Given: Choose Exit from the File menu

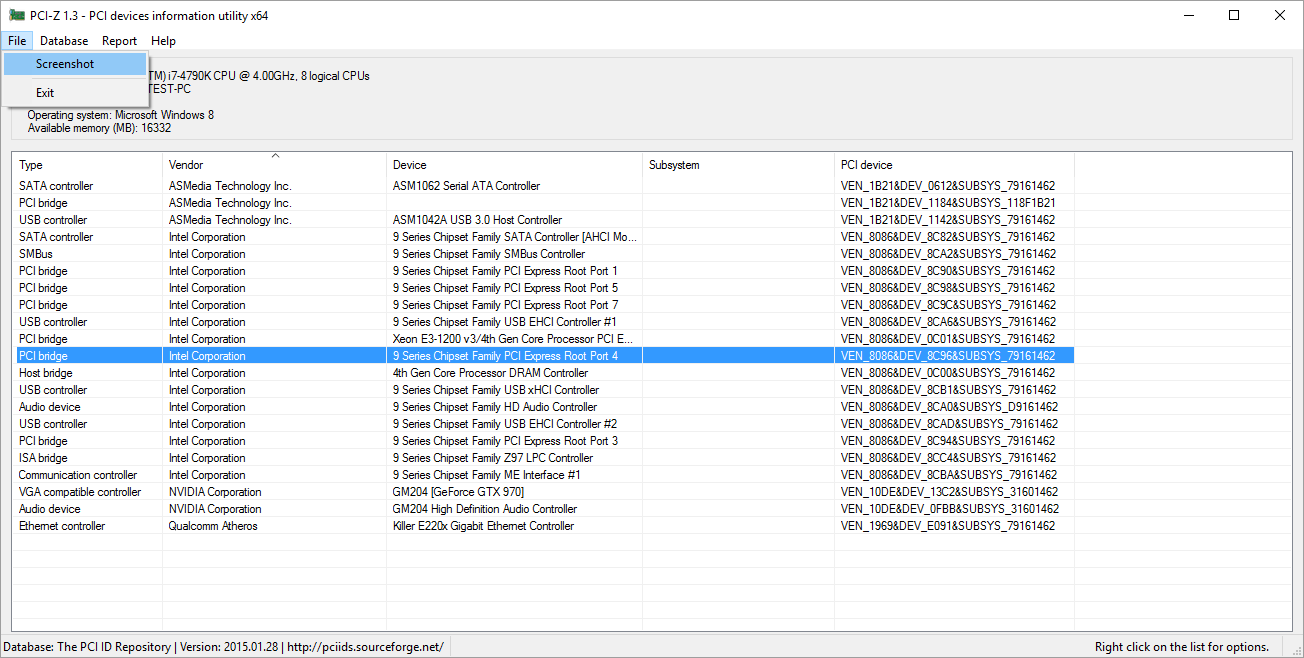Looking at the screenshot, I should [x=75, y=93].
